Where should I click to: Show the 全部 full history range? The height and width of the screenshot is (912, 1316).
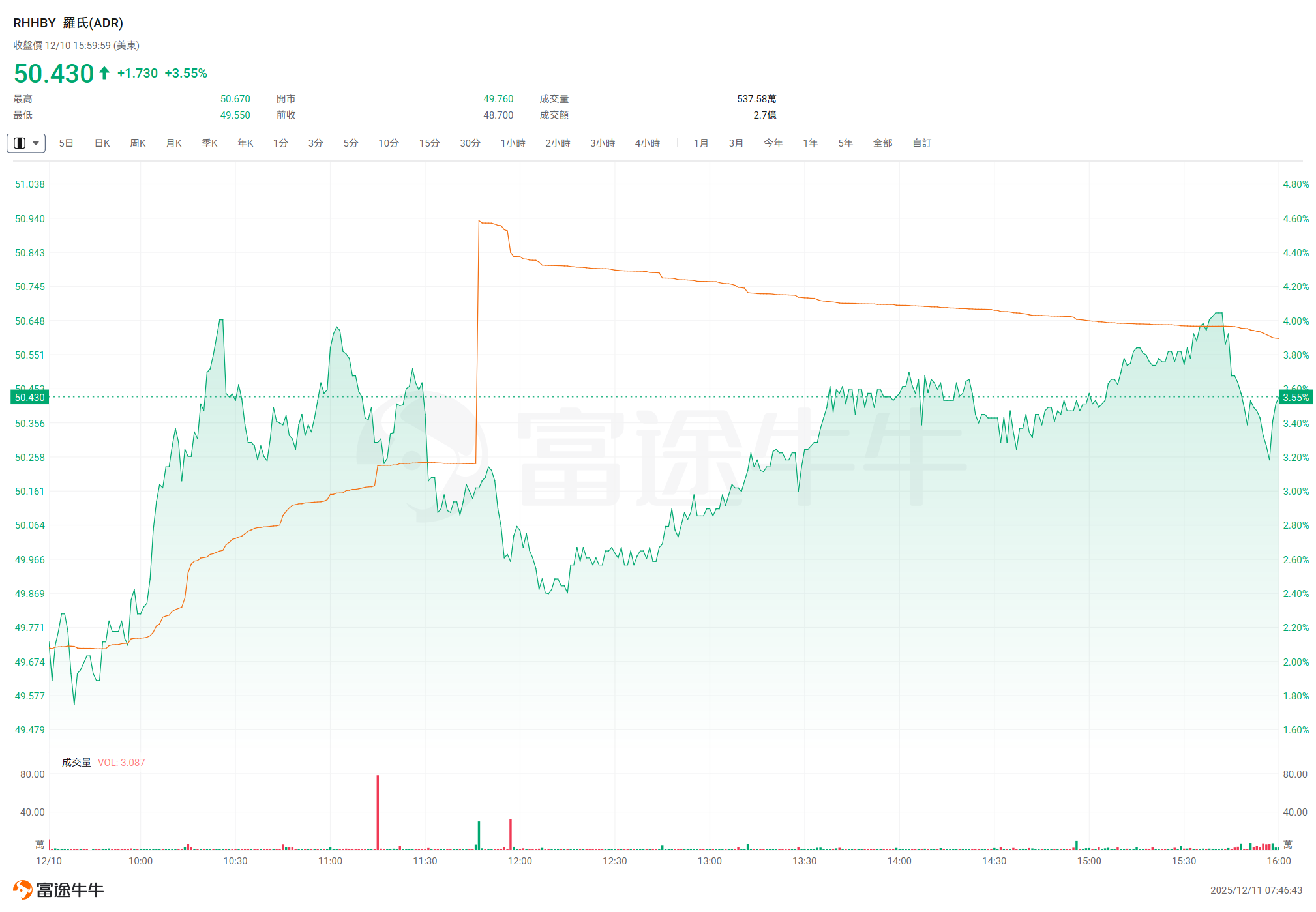[x=882, y=143]
